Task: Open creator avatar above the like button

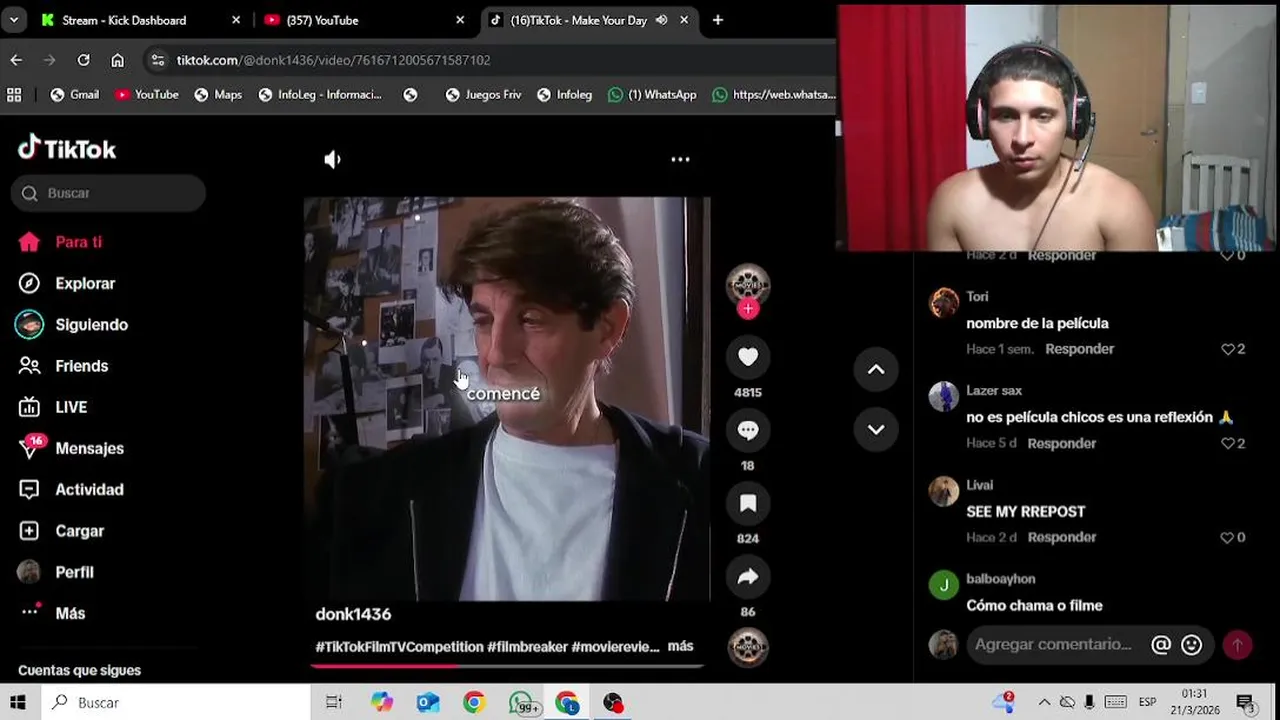Action: (748, 284)
